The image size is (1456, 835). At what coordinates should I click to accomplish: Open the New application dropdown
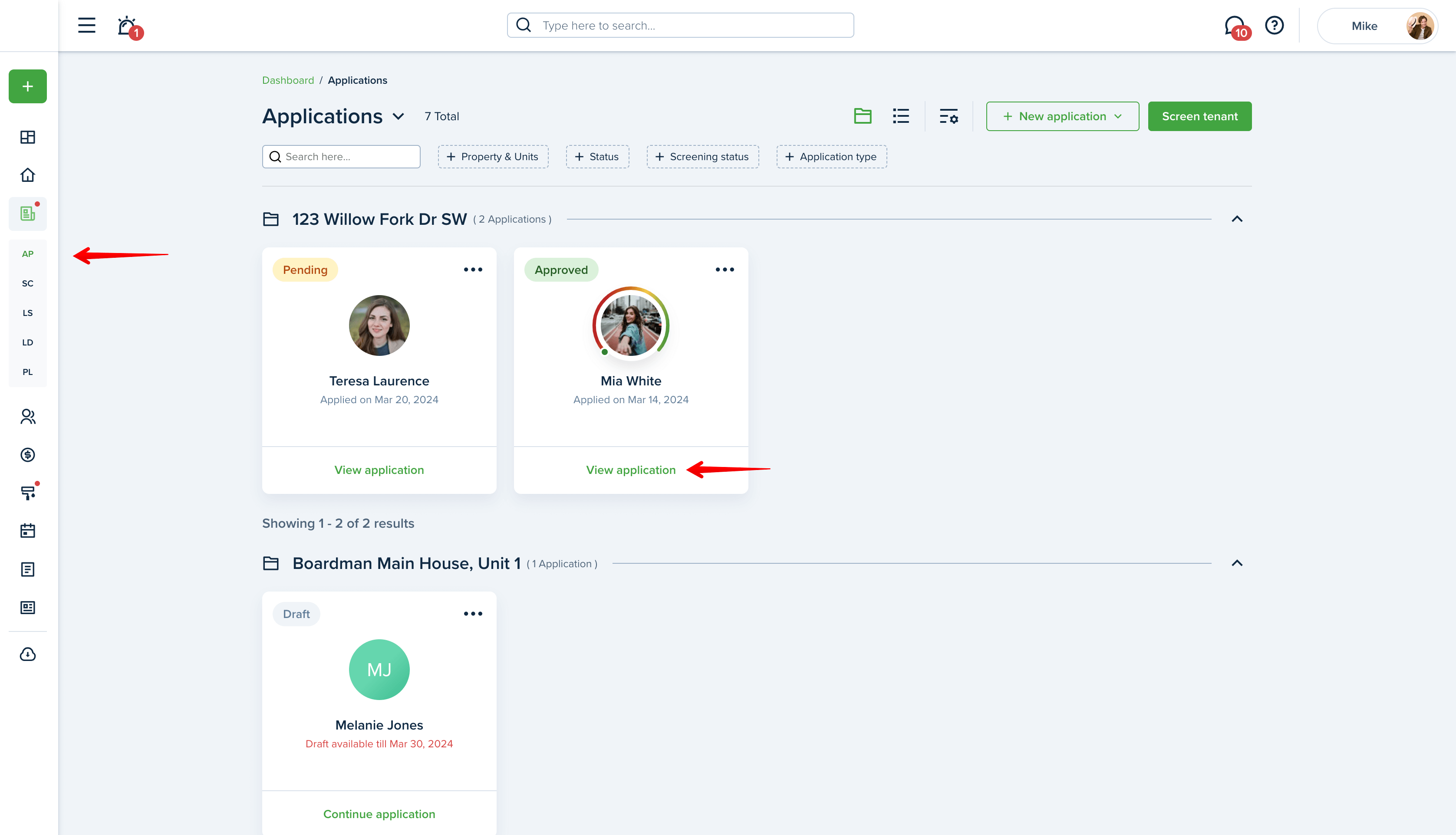click(x=1062, y=116)
